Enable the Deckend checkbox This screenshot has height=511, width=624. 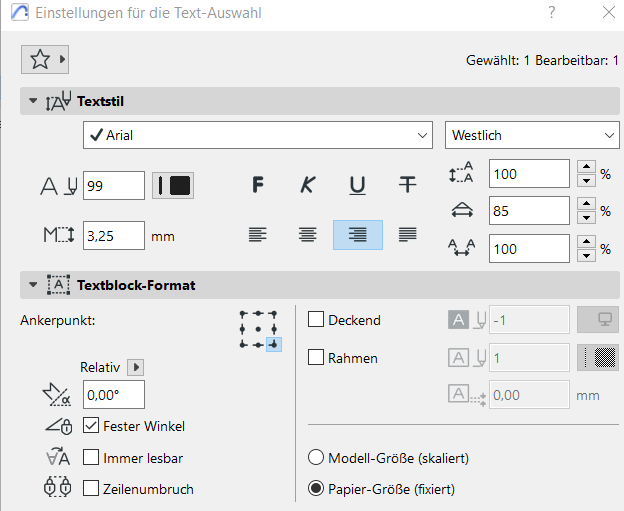[x=316, y=320]
